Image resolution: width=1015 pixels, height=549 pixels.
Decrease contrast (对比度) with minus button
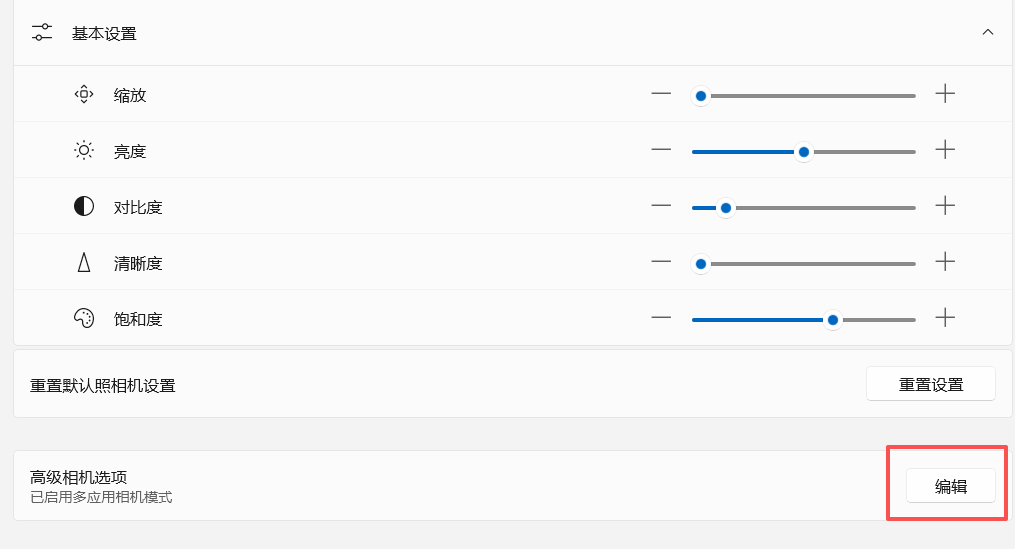661,206
